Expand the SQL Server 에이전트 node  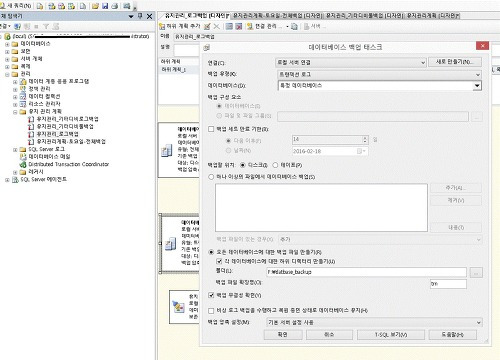click(7, 180)
